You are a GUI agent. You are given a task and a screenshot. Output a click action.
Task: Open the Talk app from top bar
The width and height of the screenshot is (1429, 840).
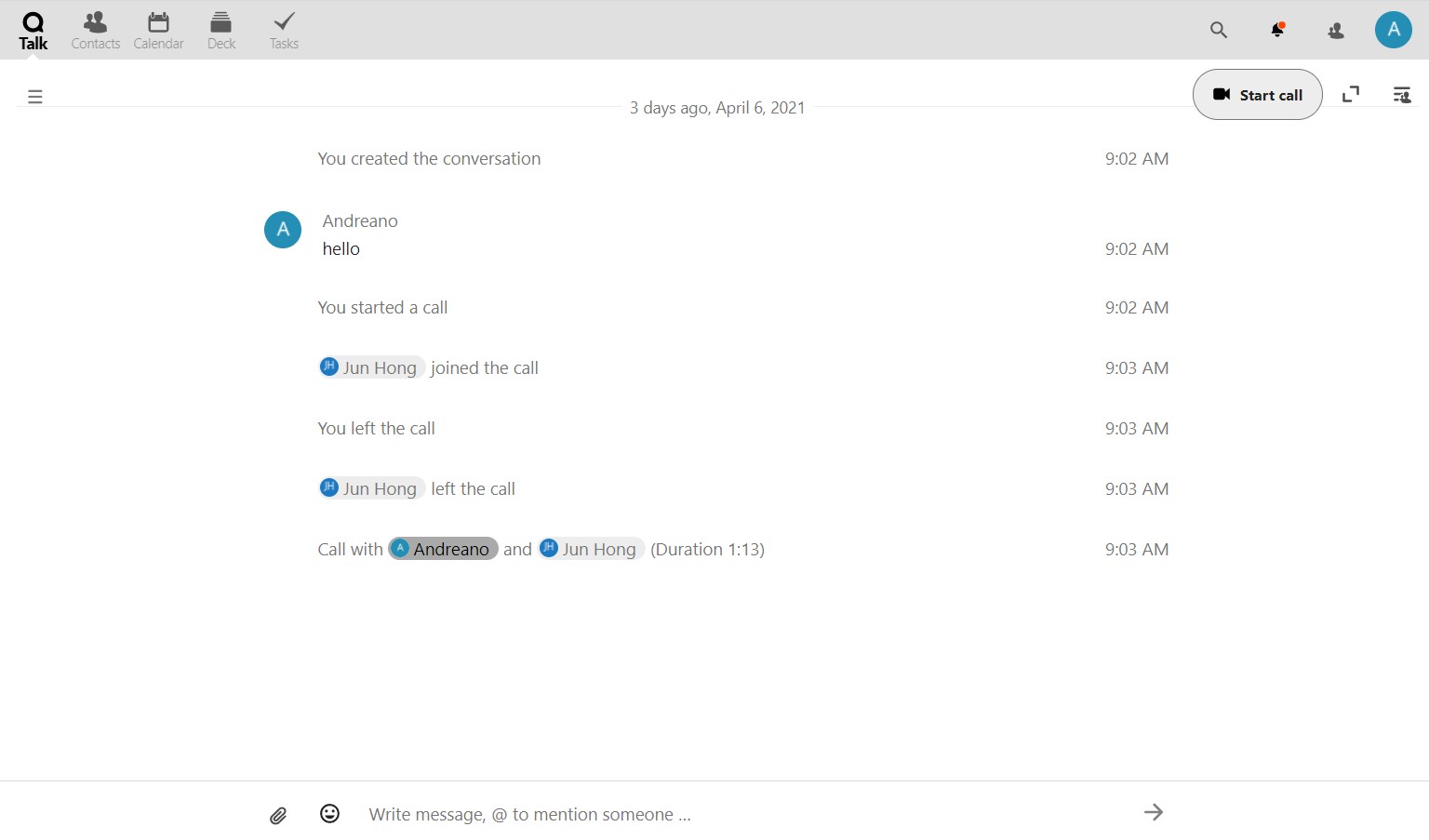[33, 31]
